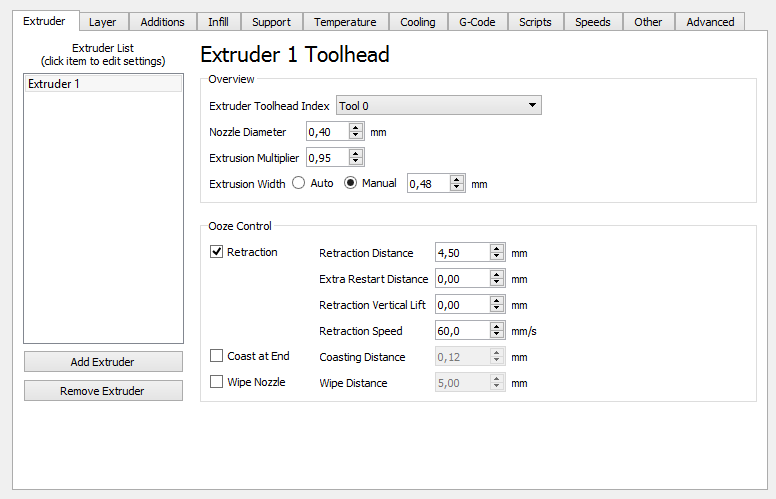The image size is (776, 499).
Task: Enable the Coast at End checkbox
Action: click(x=216, y=356)
